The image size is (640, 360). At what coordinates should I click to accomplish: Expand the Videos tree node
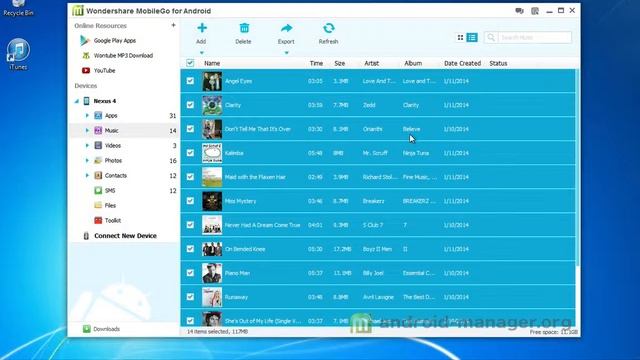pyautogui.click(x=87, y=145)
